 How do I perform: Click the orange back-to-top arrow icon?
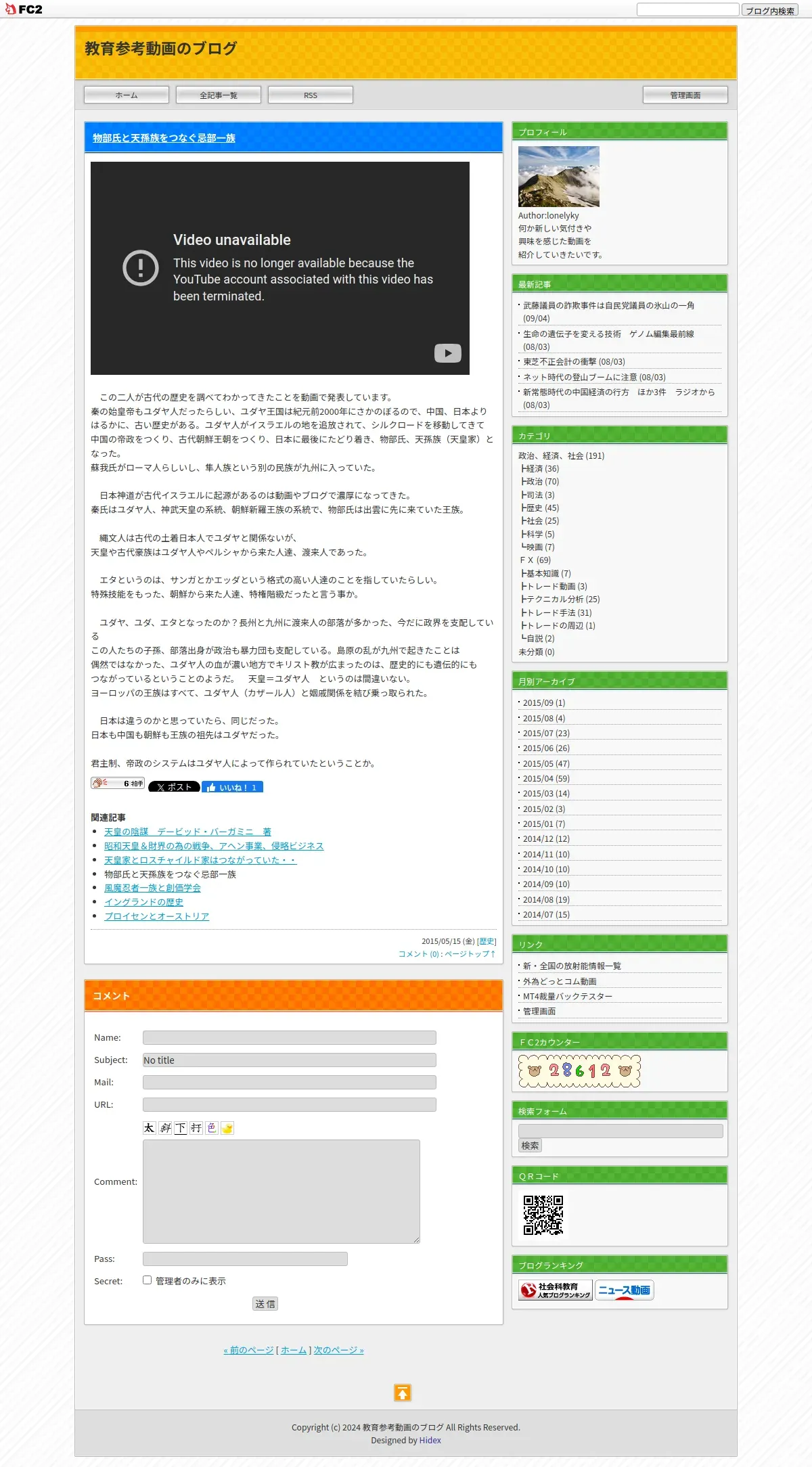point(403,1393)
